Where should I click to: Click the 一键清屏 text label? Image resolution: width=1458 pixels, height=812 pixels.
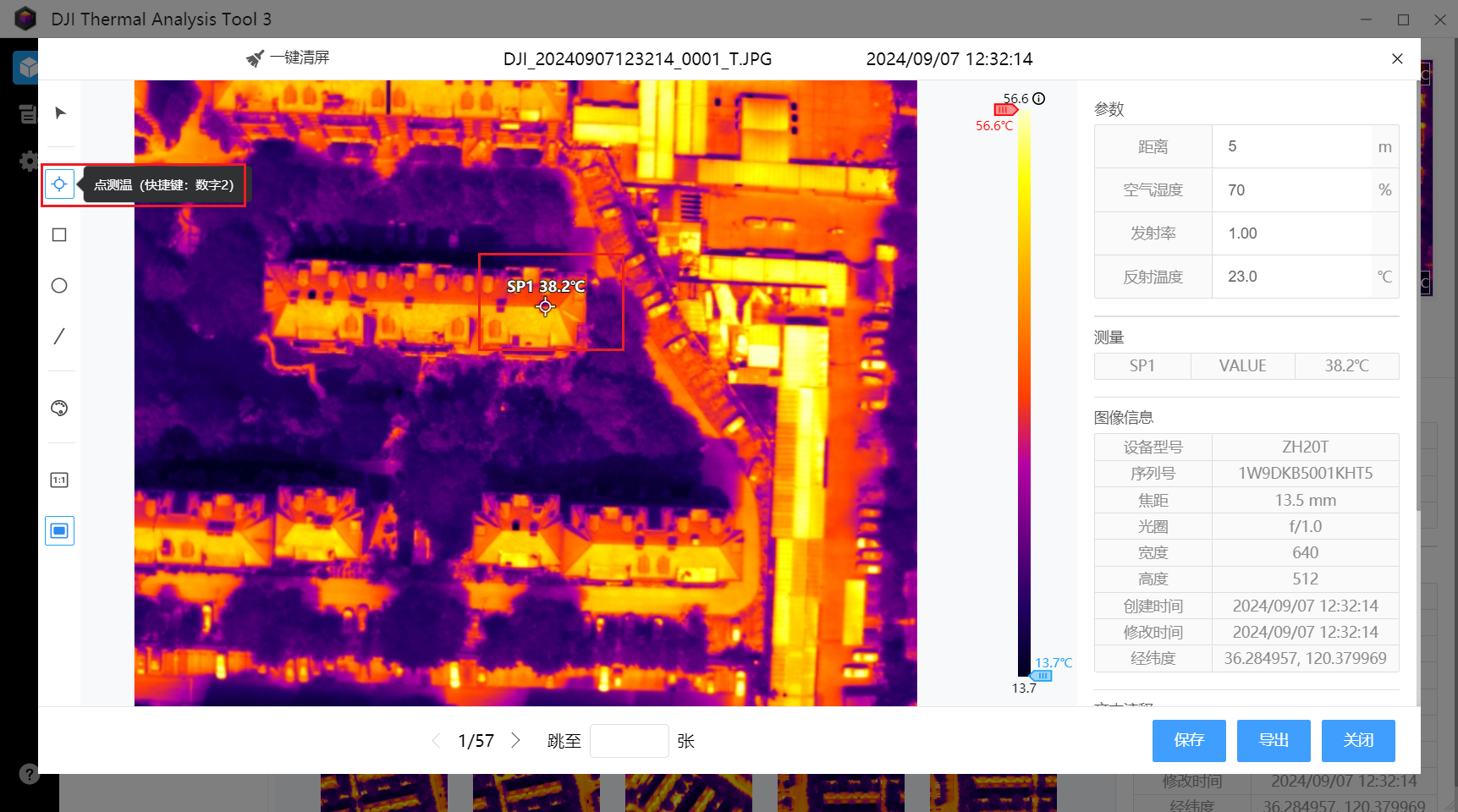pyautogui.click(x=300, y=58)
